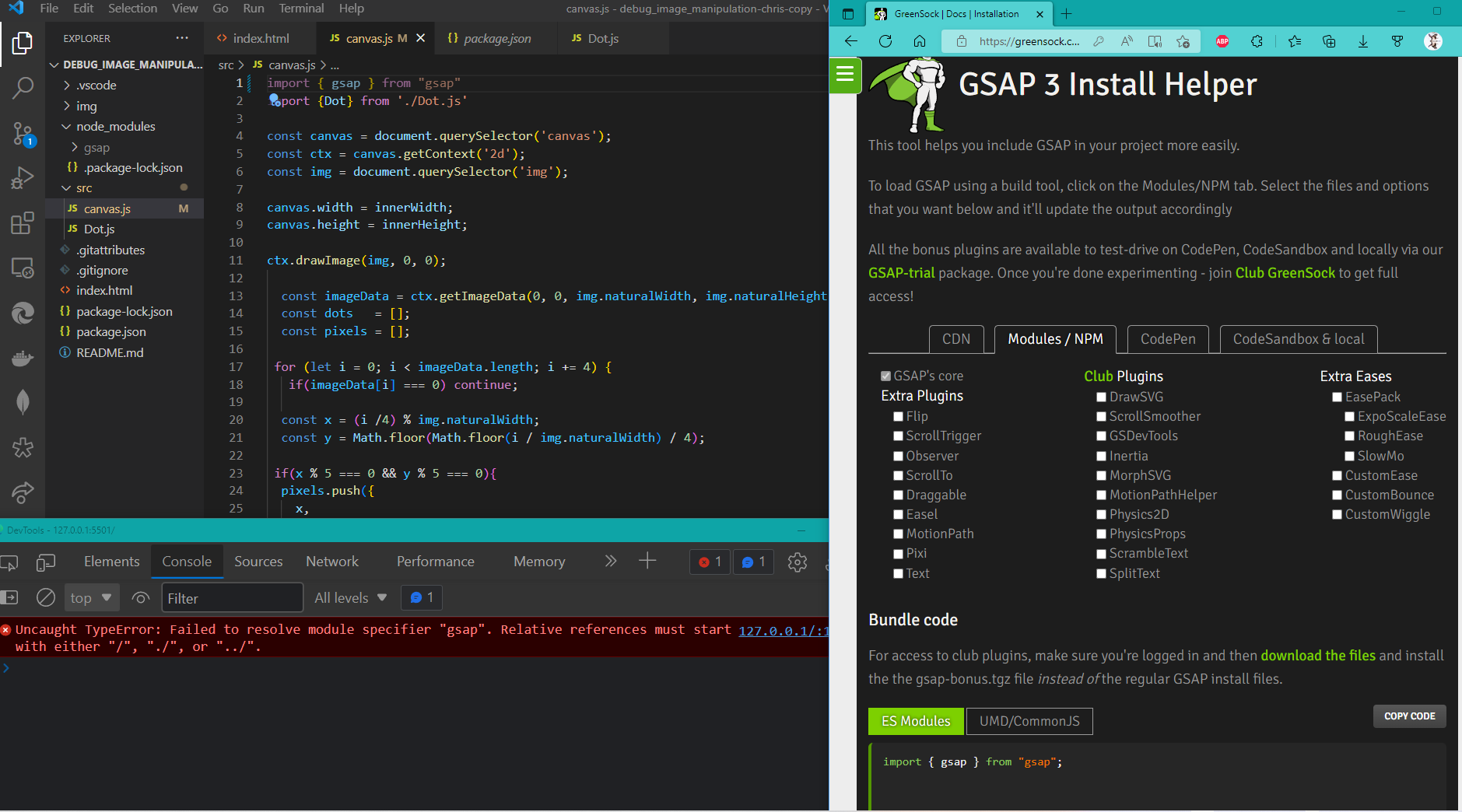Refresh the browser page
The image size is (1462, 812).
point(885,41)
